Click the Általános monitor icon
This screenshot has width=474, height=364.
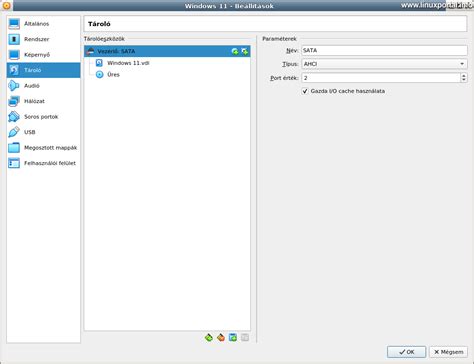coord(14,24)
